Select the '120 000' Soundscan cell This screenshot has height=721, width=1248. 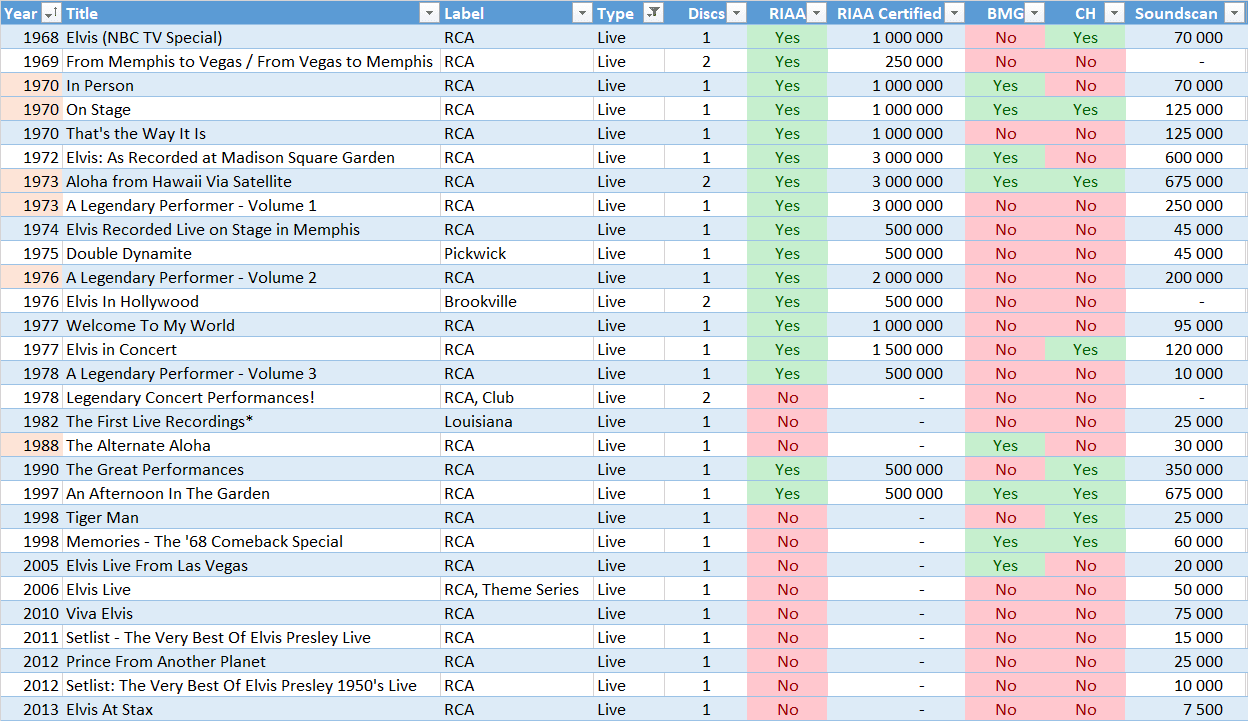pos(1186,349)
